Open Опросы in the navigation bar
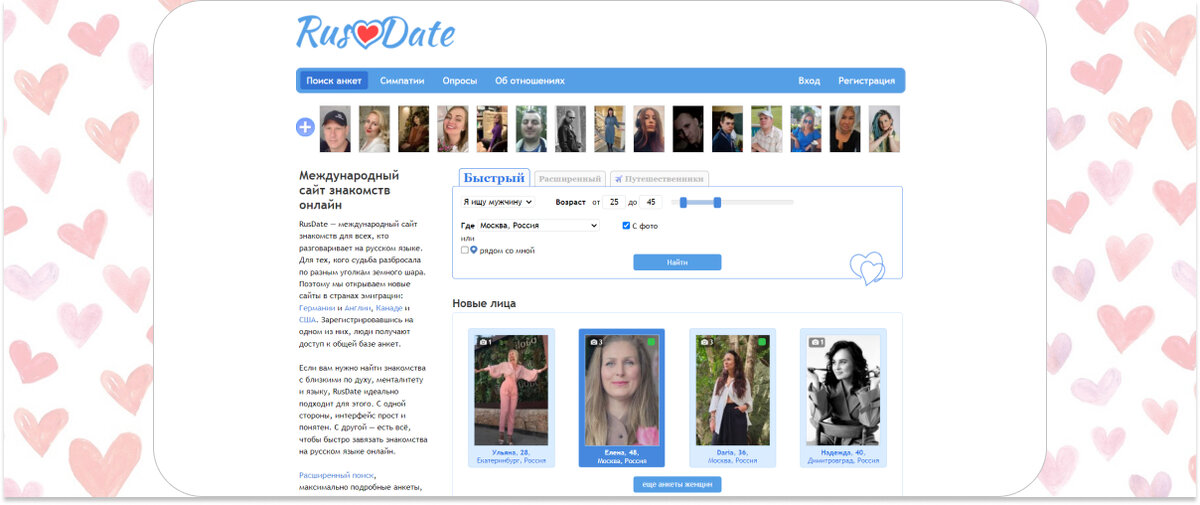 (x=460, y=81)
